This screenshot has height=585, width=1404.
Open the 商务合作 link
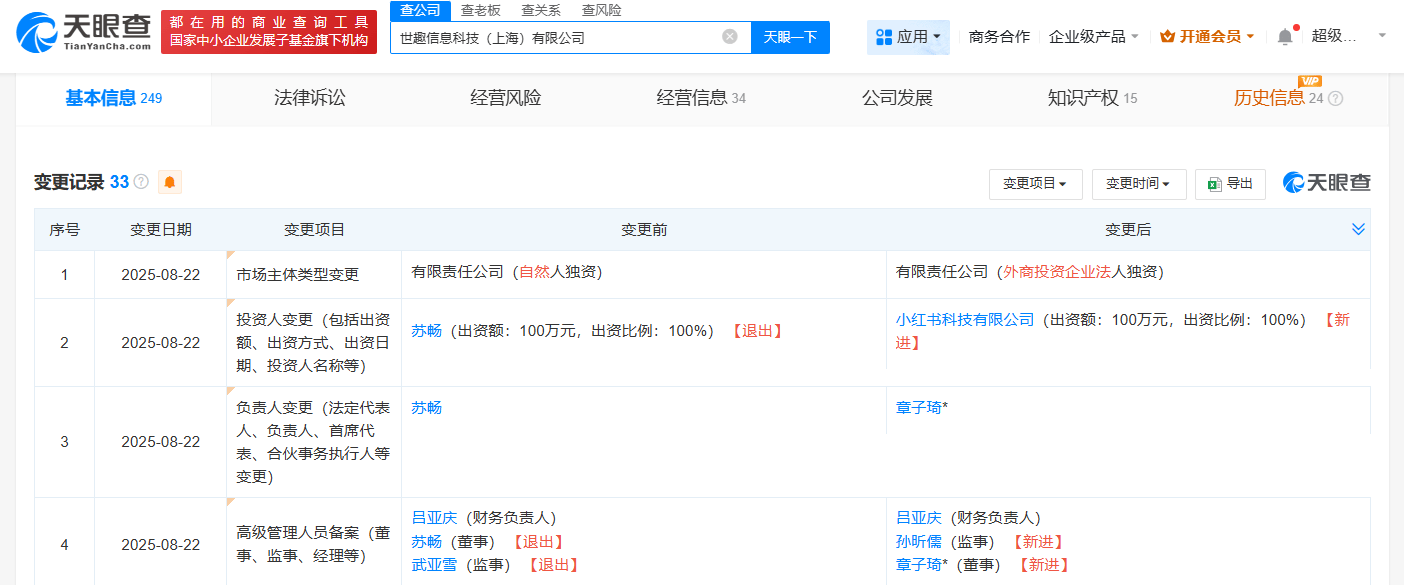pyautogui.click(x=999, y=37)
